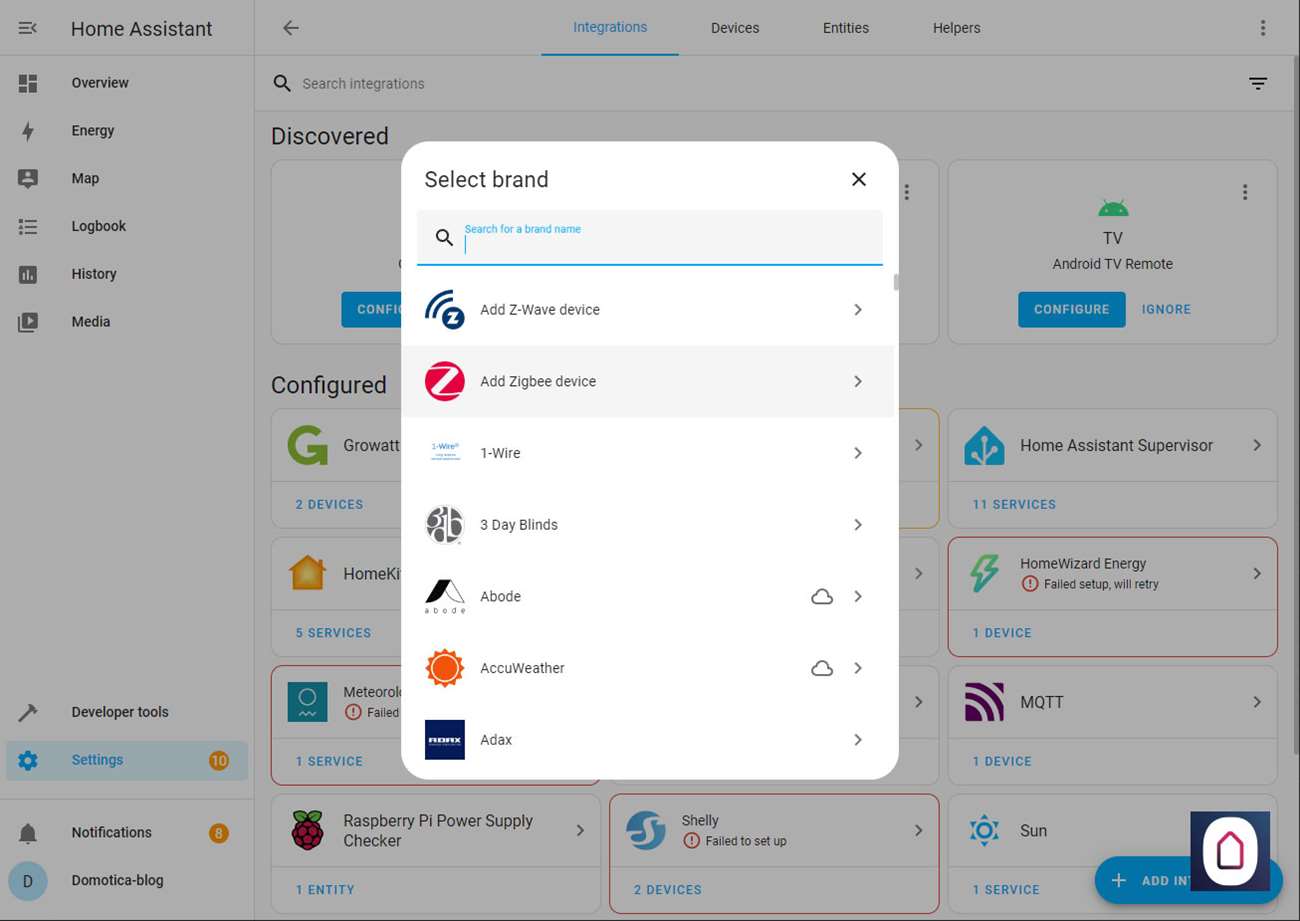Collapse the sidebar menu icon
1300x921 pixels.
[28, 28]
